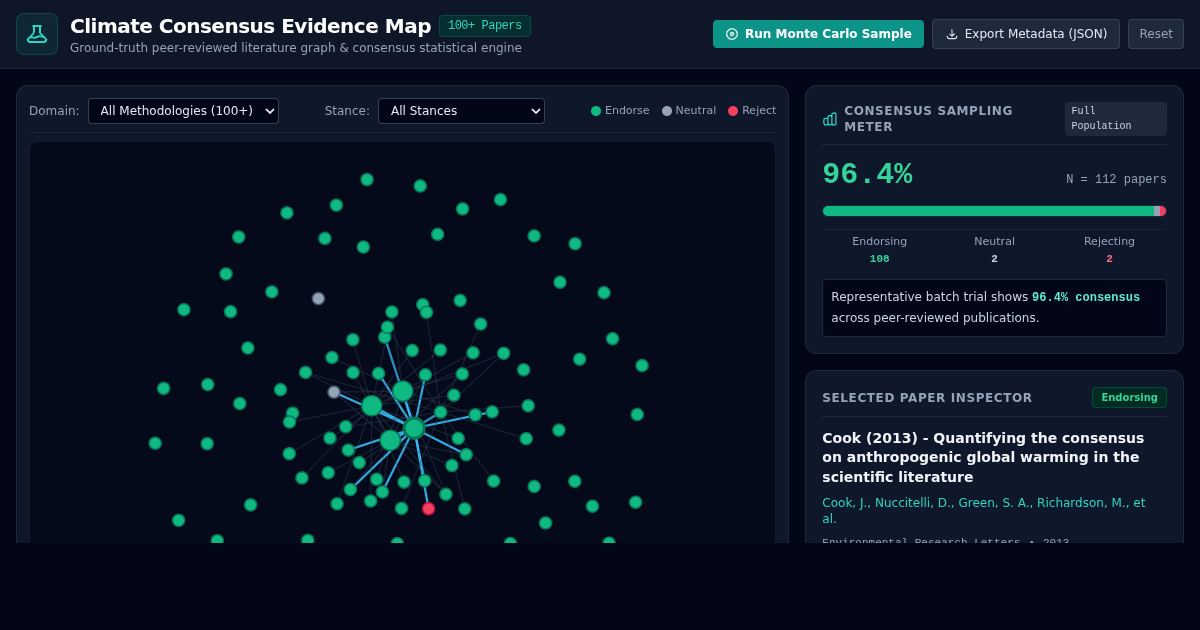Image resolution: width=1200 pixels, height=630 pixels.
Task: Click the authors line Cook, J., Nuccitelli
Action: tap(984, 510)
